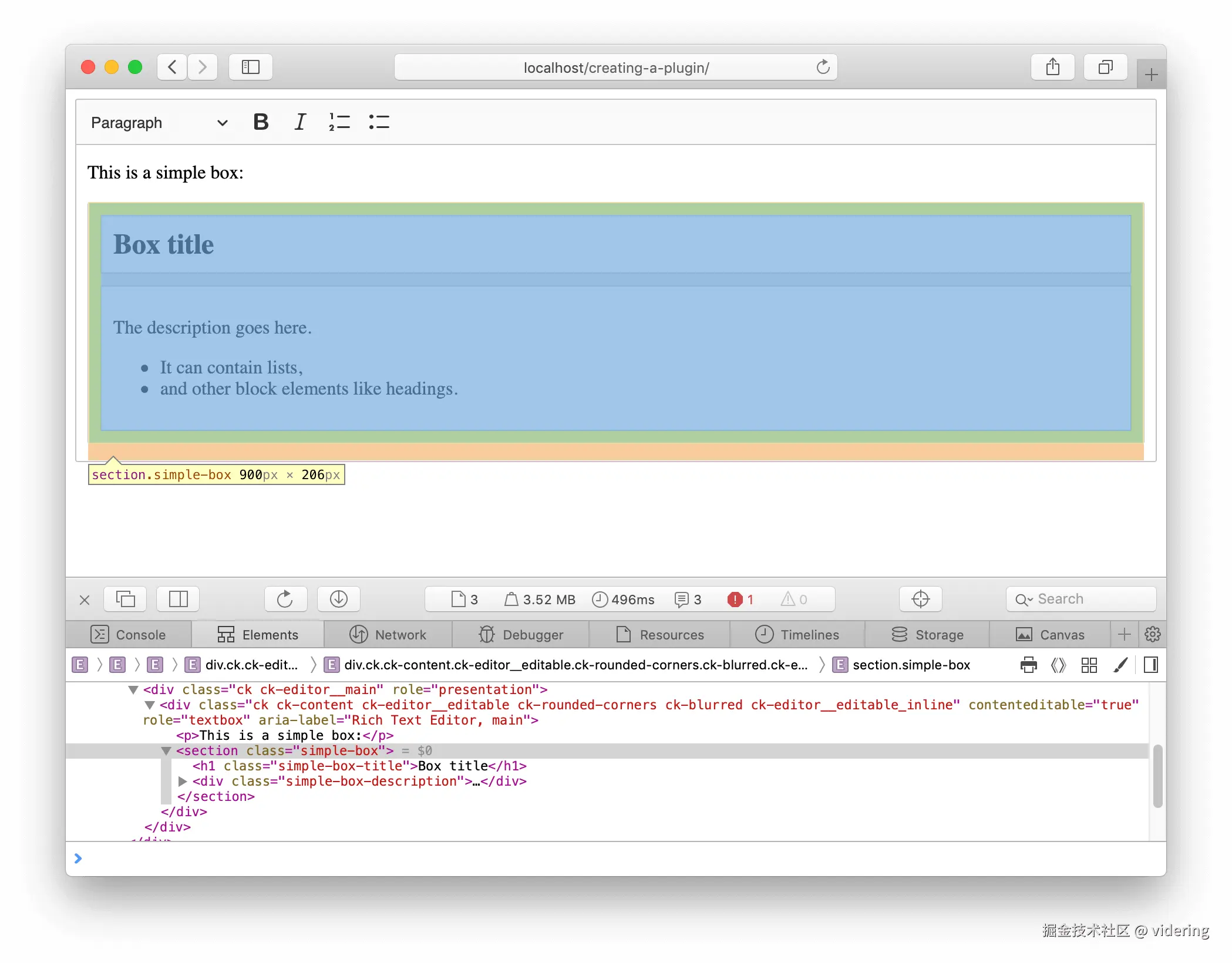Enable paint flashing brush icon

1120,665
